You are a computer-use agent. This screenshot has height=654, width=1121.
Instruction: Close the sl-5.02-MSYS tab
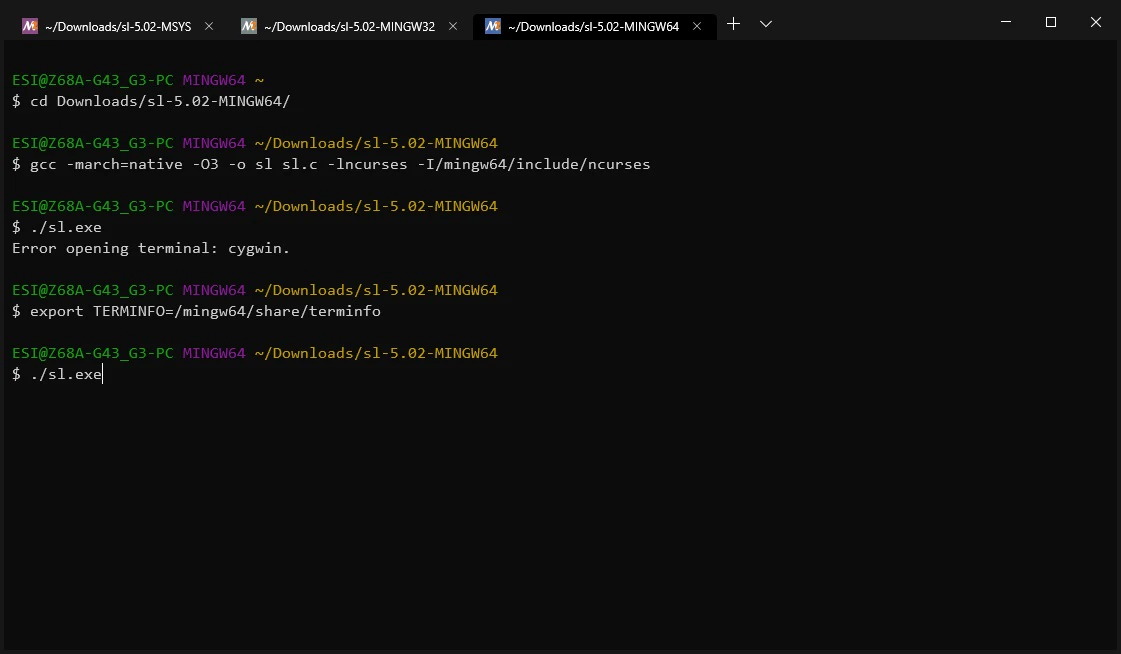209,26
